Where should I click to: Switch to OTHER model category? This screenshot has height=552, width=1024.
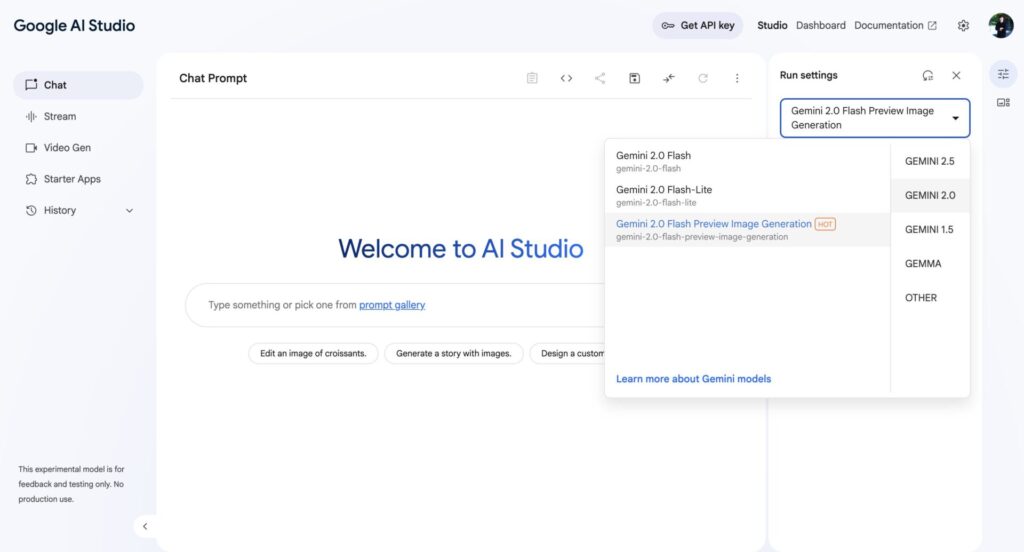929,297
